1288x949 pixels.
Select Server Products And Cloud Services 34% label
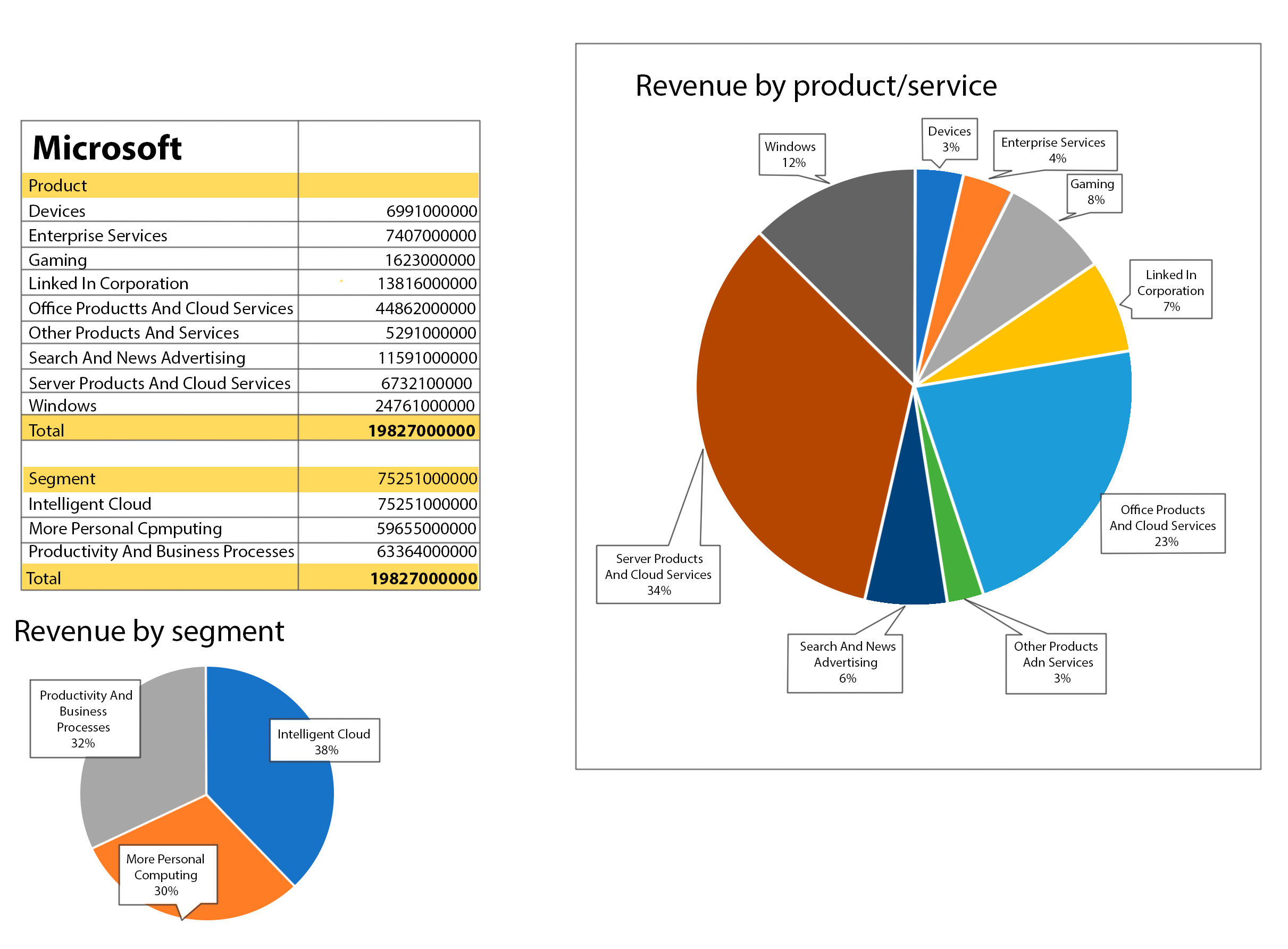click(658, 575)
